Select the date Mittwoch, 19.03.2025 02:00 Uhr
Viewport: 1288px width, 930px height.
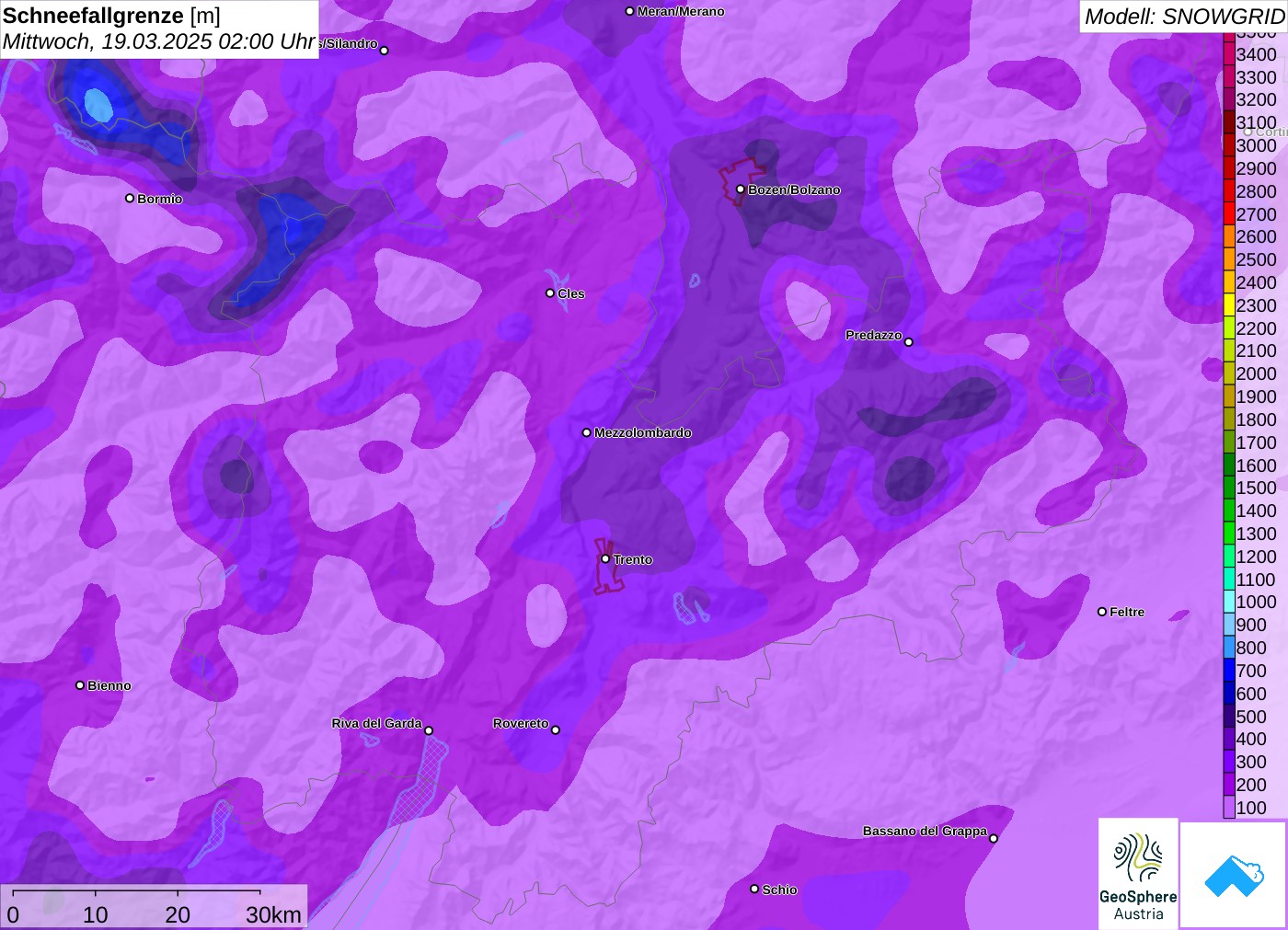click(x=159, y=41)
